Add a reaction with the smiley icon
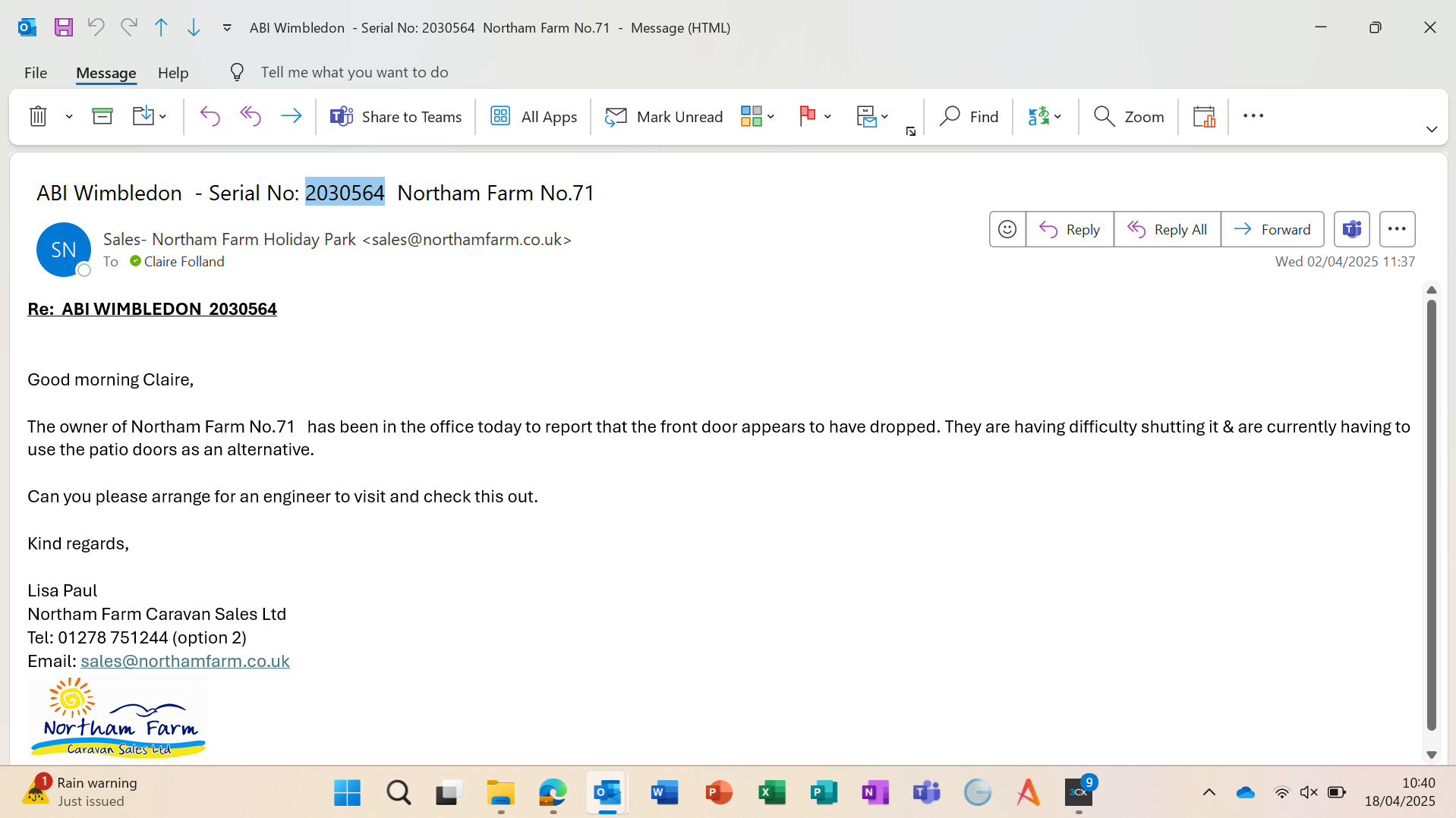 coord(1007,229)
